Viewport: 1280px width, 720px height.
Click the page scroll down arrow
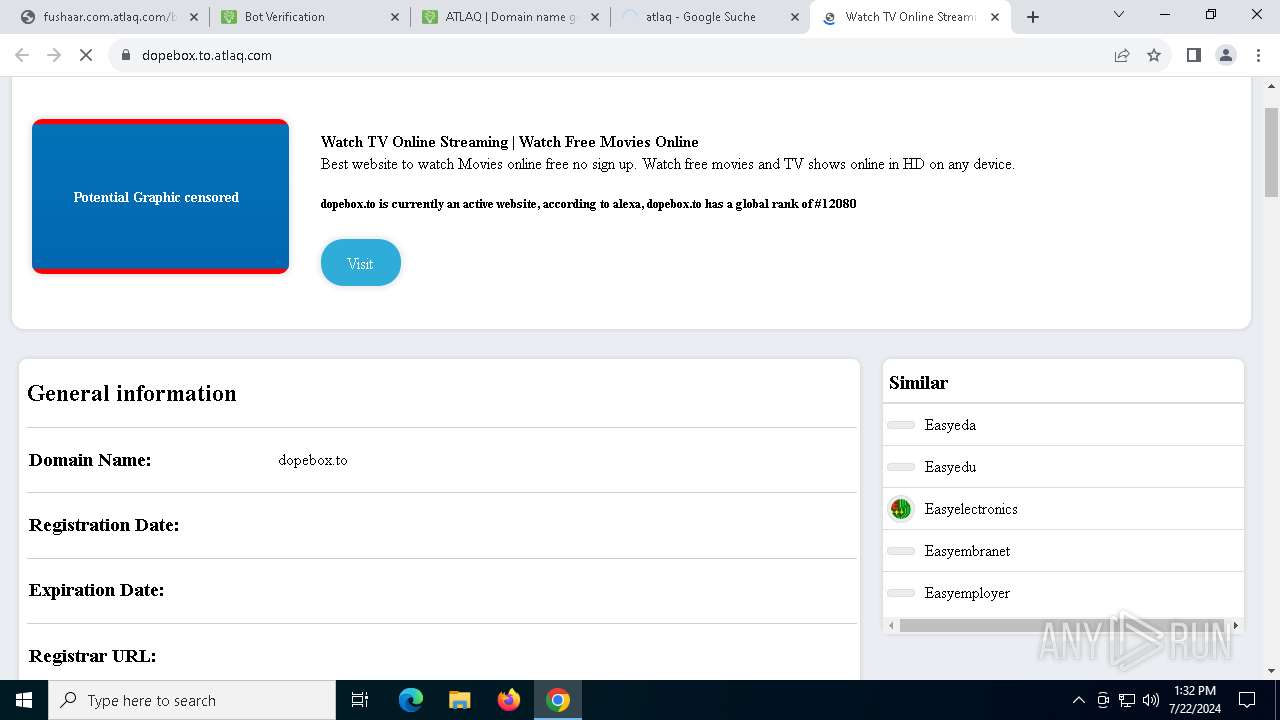click(x=1272, y=671)
